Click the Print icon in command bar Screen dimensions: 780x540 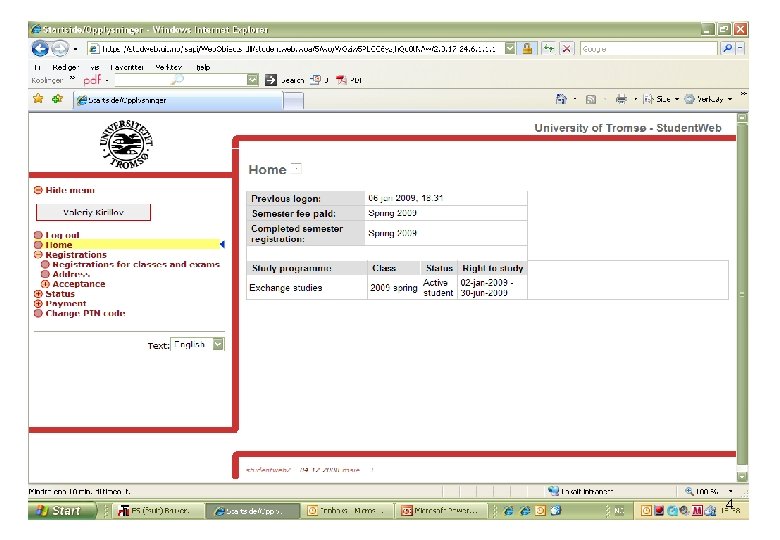click(621, 99)
